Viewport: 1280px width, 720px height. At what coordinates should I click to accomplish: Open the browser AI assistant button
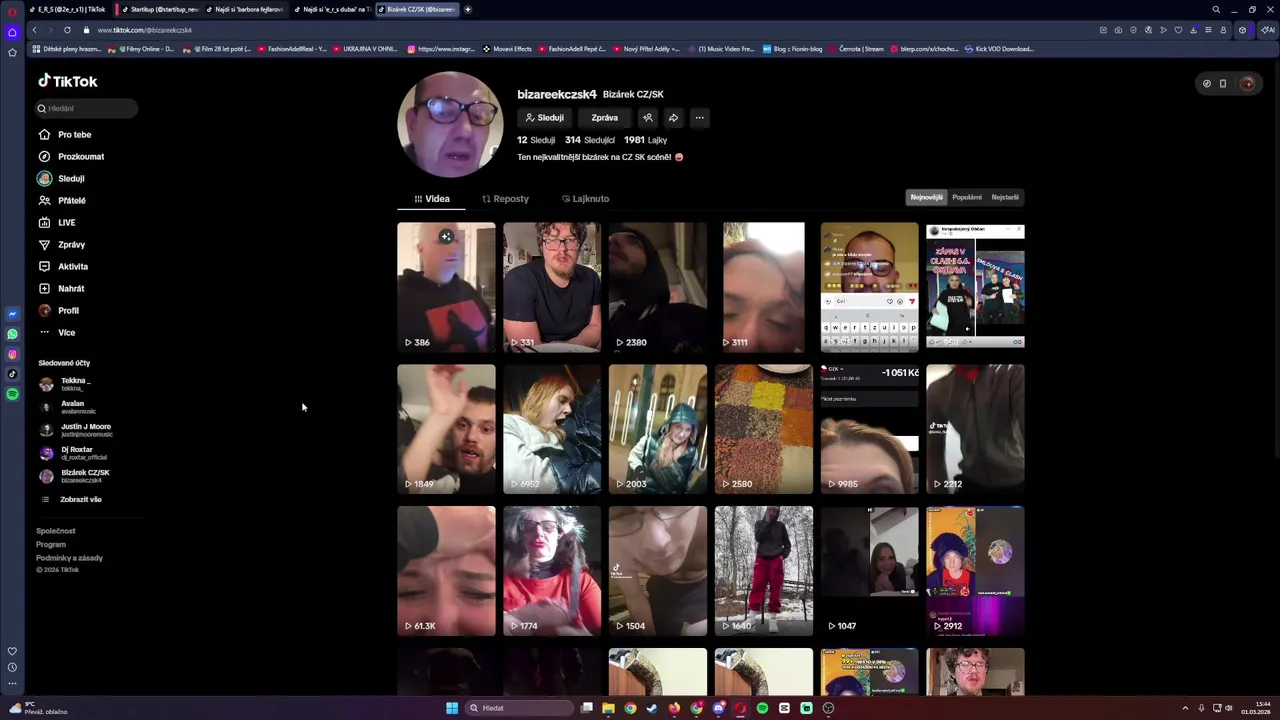[x=1266, y=30]
